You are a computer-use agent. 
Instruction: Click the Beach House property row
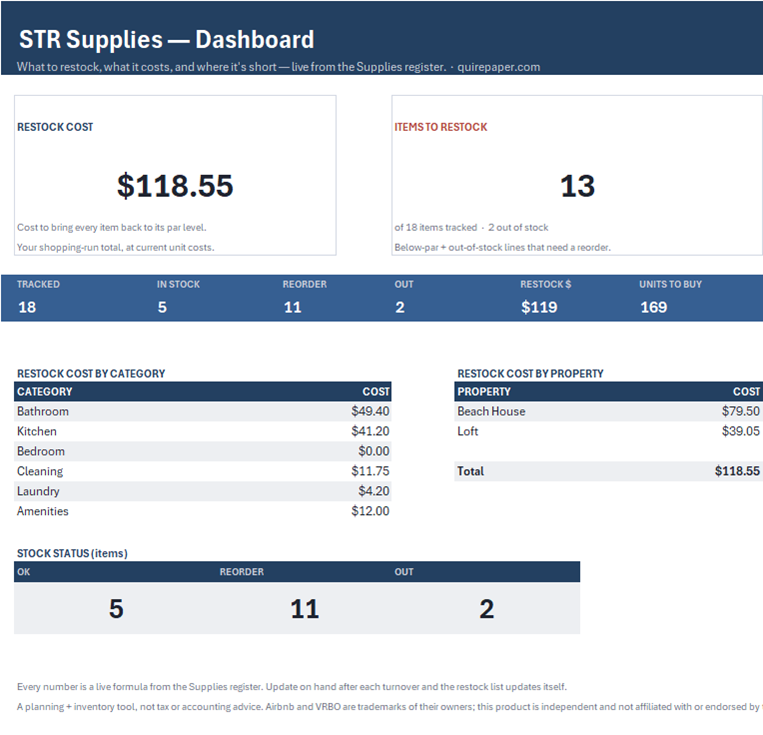click(x=608, y=411)
